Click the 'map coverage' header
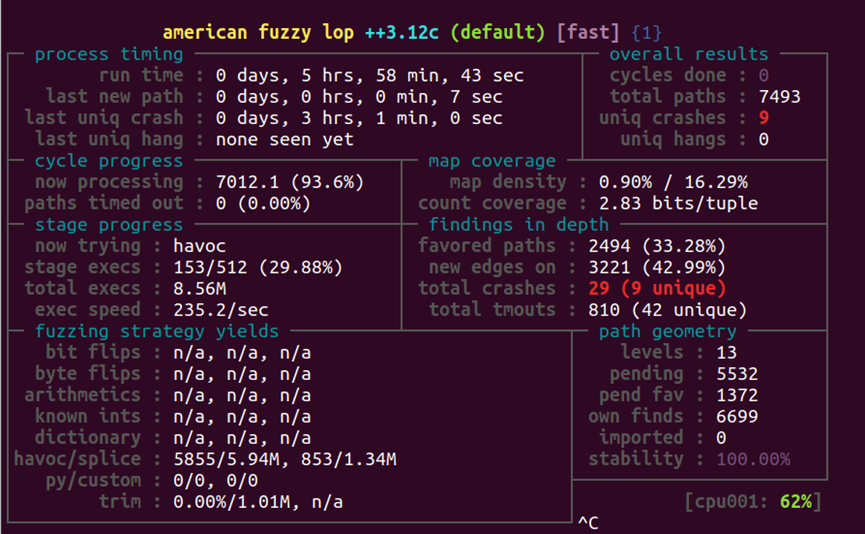Screen dimensions: 865x534 coord(492,161)
